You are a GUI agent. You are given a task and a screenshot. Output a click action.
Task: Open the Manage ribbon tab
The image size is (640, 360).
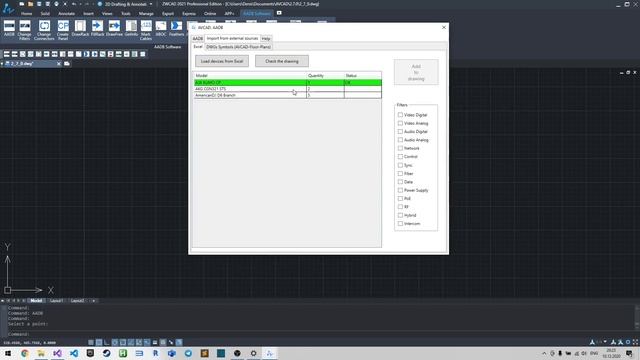click(146, 13)
